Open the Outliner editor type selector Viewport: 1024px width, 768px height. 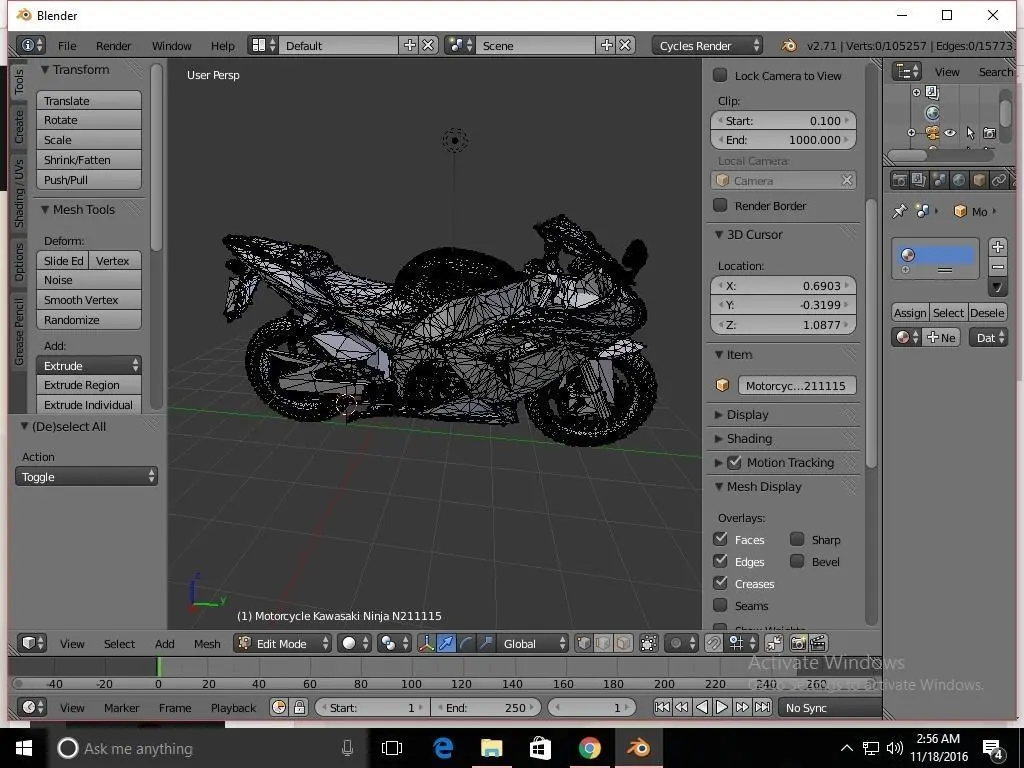tap(908, 71)
